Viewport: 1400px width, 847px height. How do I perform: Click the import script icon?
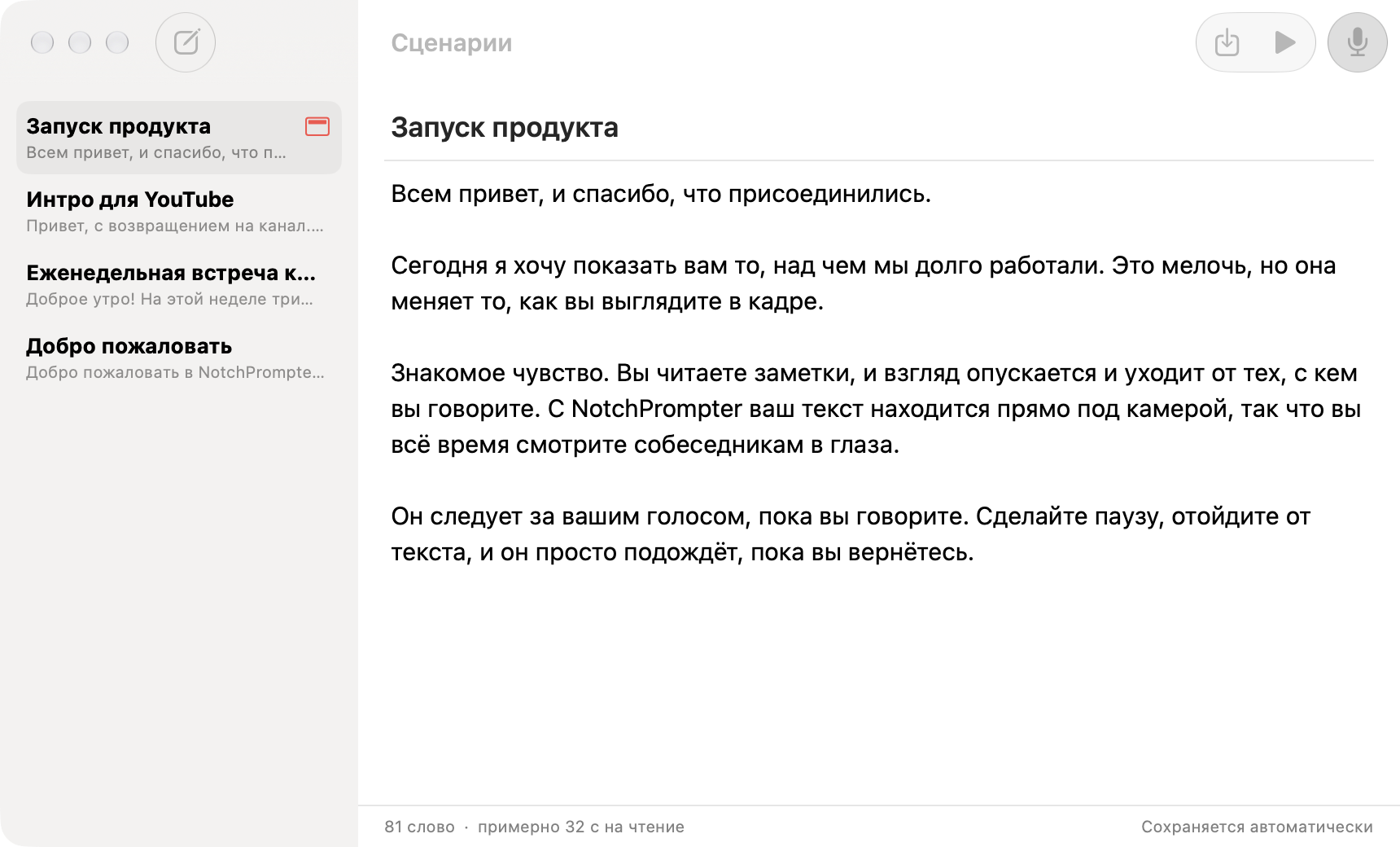[x=1227, y=42]
